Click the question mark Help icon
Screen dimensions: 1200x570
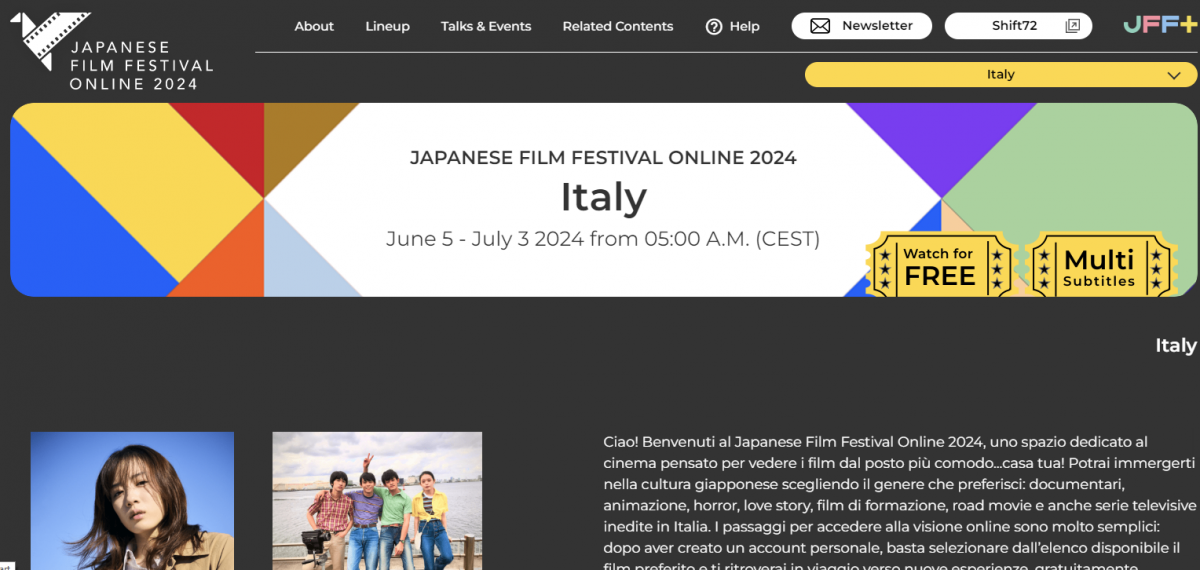coord(714,27)
